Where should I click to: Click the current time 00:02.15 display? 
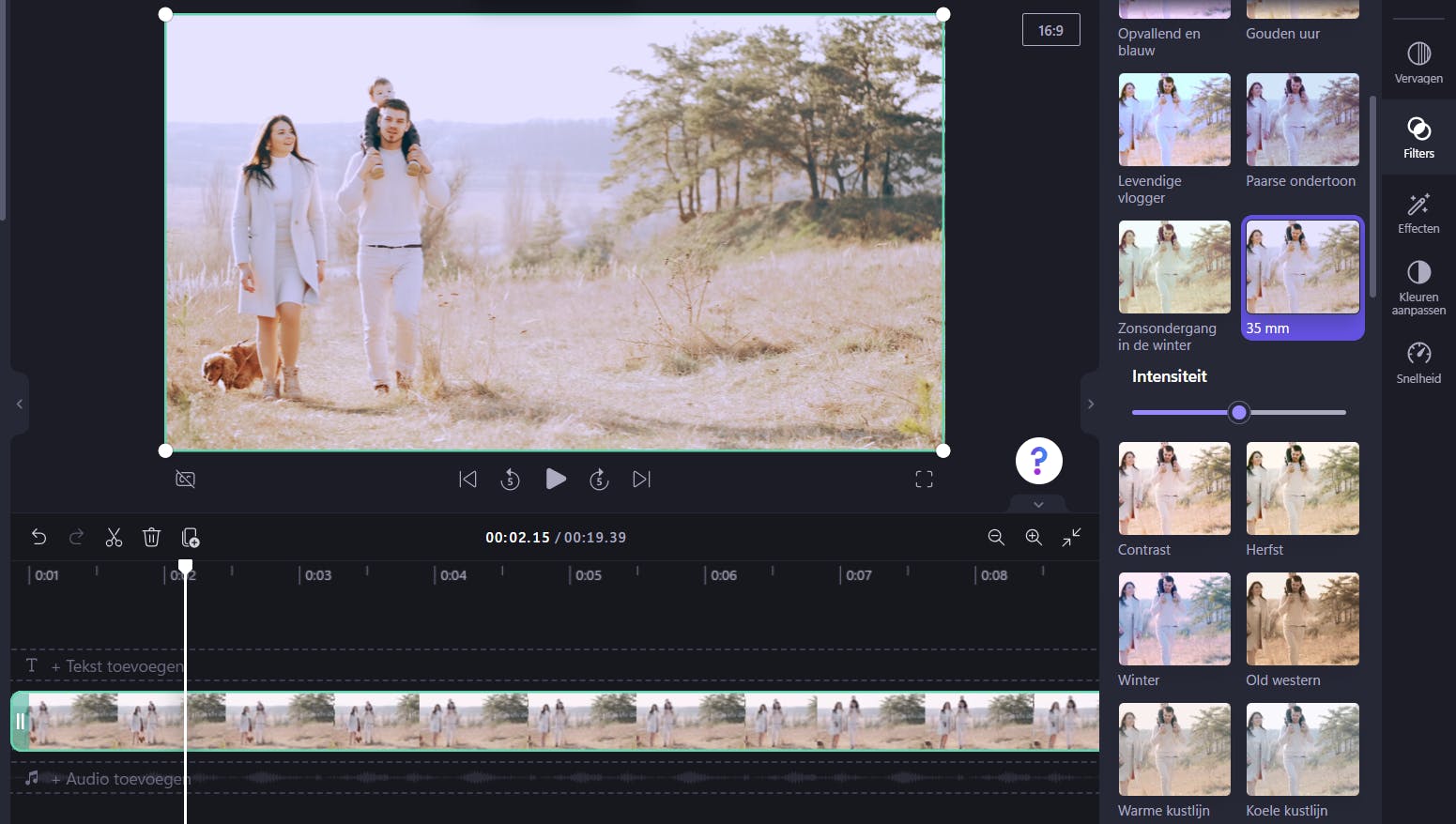[517, 537]
